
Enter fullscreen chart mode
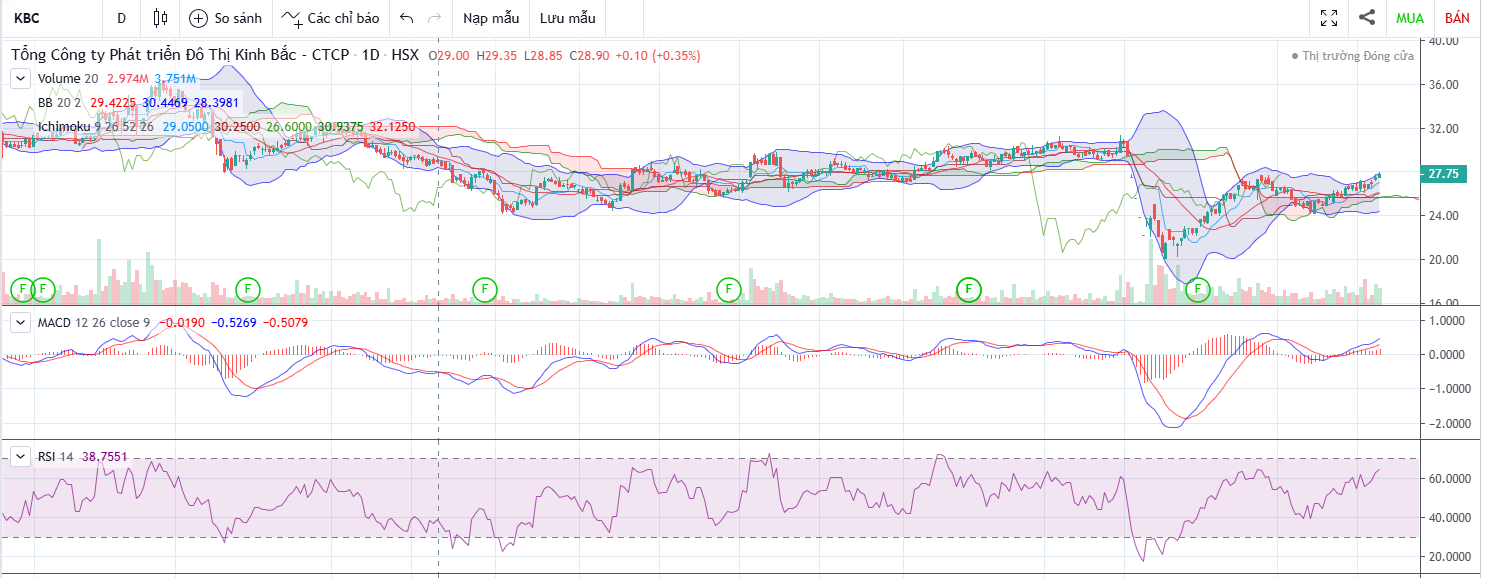point(1329,18)
